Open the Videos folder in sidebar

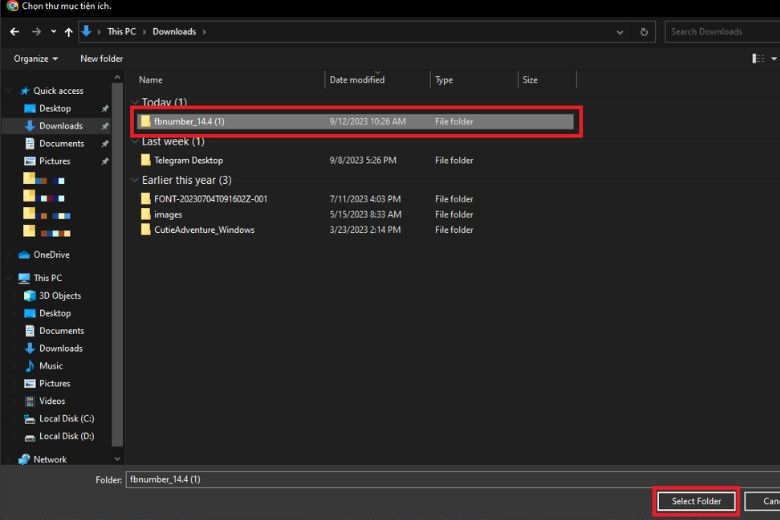[x=52, y=401]
